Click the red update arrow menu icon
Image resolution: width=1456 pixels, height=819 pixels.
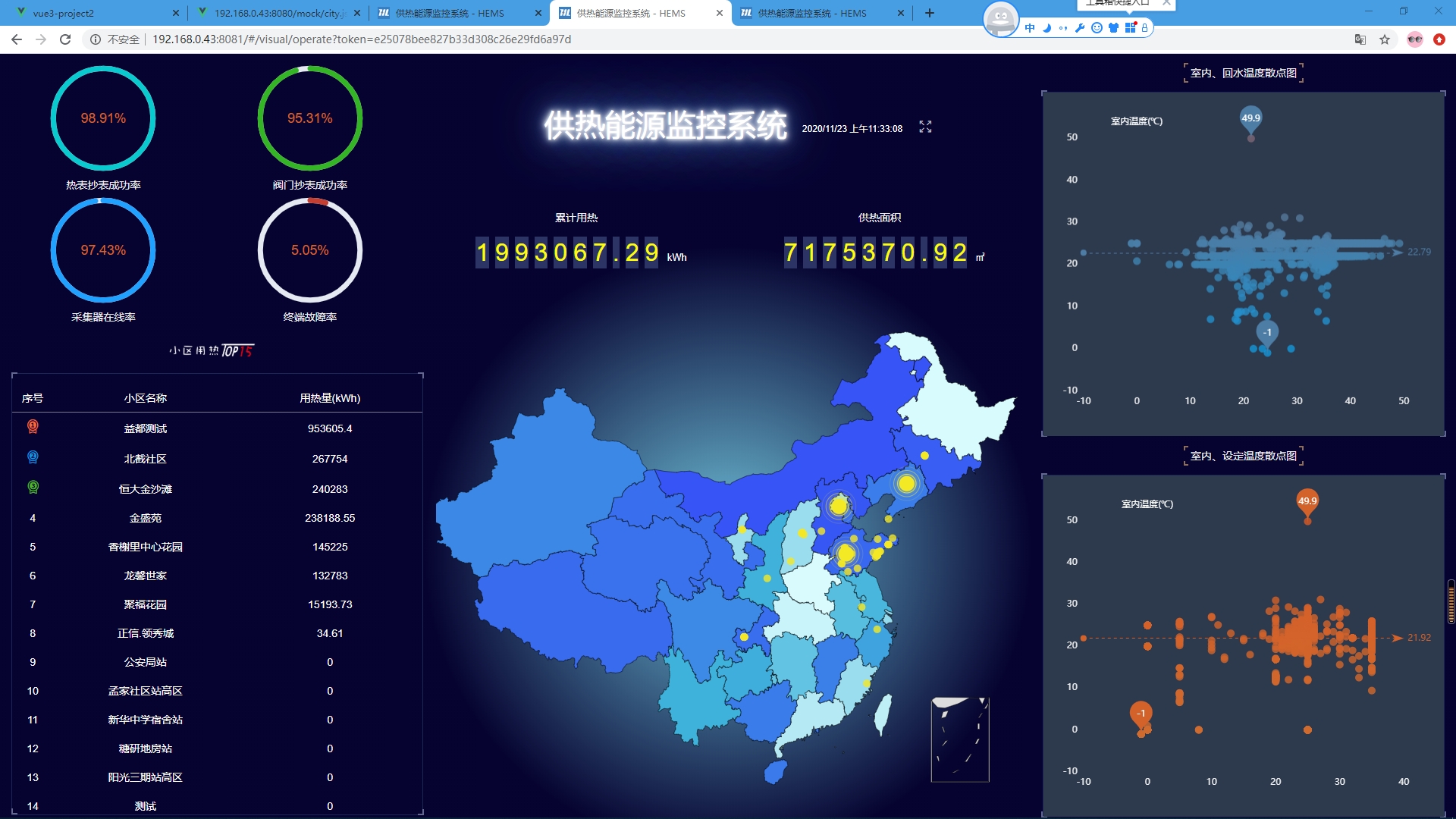click(x=1439, y=39)
